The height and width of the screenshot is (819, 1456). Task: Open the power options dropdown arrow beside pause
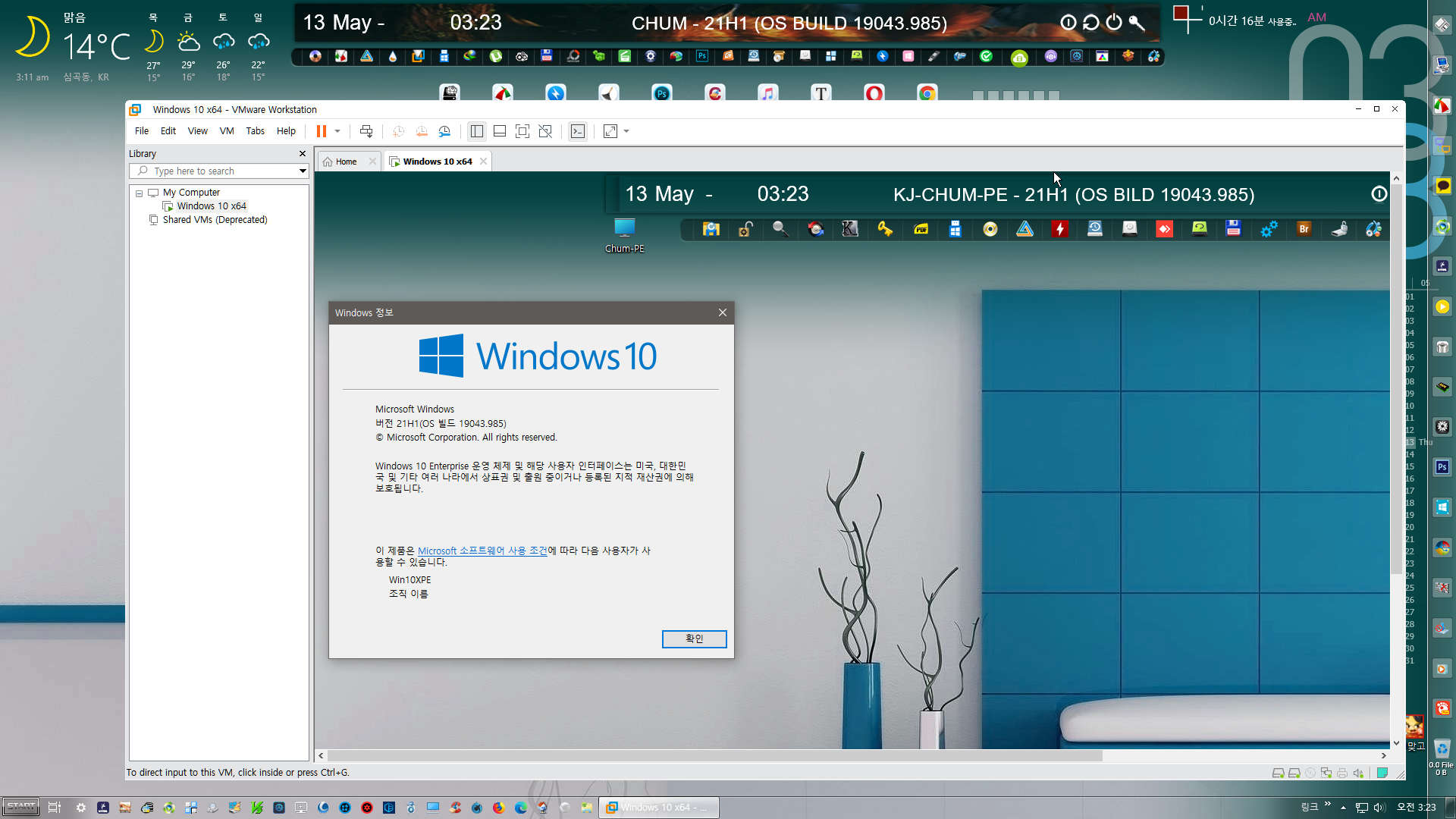337,131
